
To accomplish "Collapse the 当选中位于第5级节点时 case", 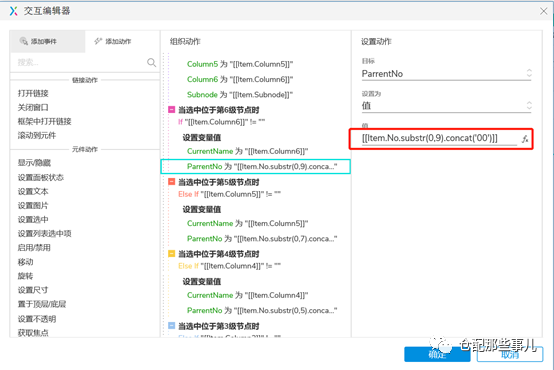I will pos(171,182).
